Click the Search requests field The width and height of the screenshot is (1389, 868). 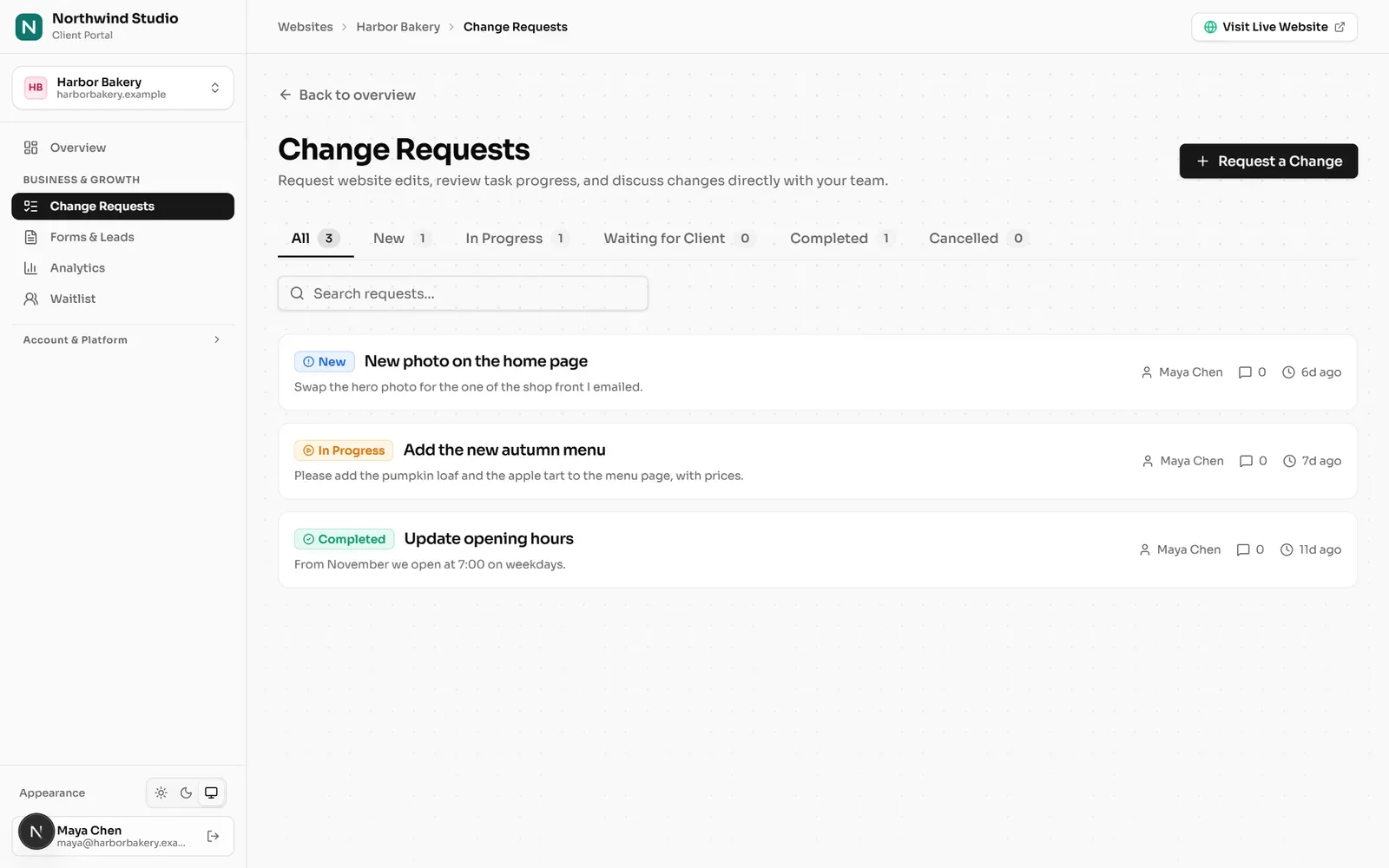pos(463,293)
